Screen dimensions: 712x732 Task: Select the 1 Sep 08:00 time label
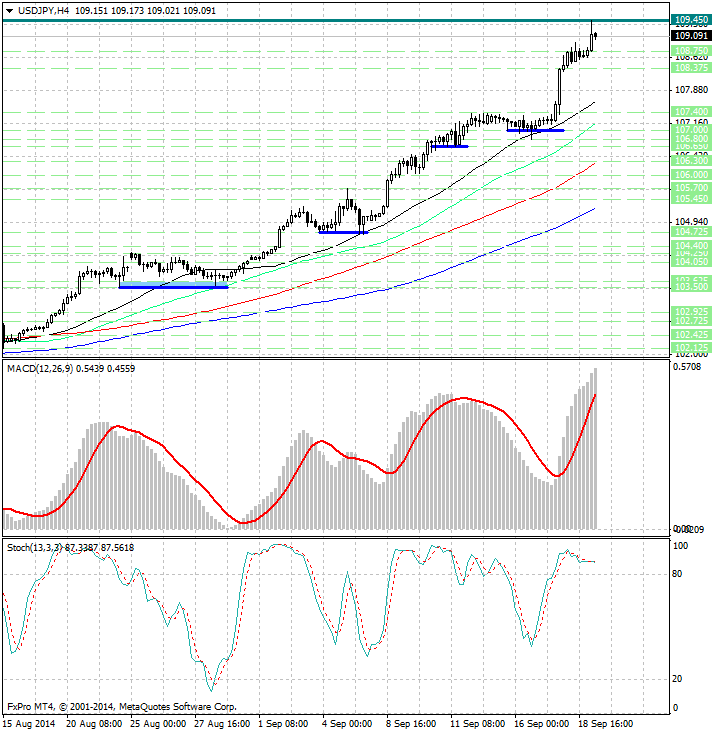click(x=283, y=724)
